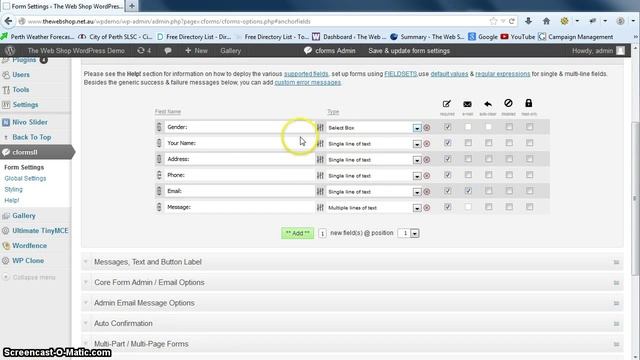Screen dimensions: 640x360
Task: Open browser downloads arrow icon
Action: click(x=528, y=21)
